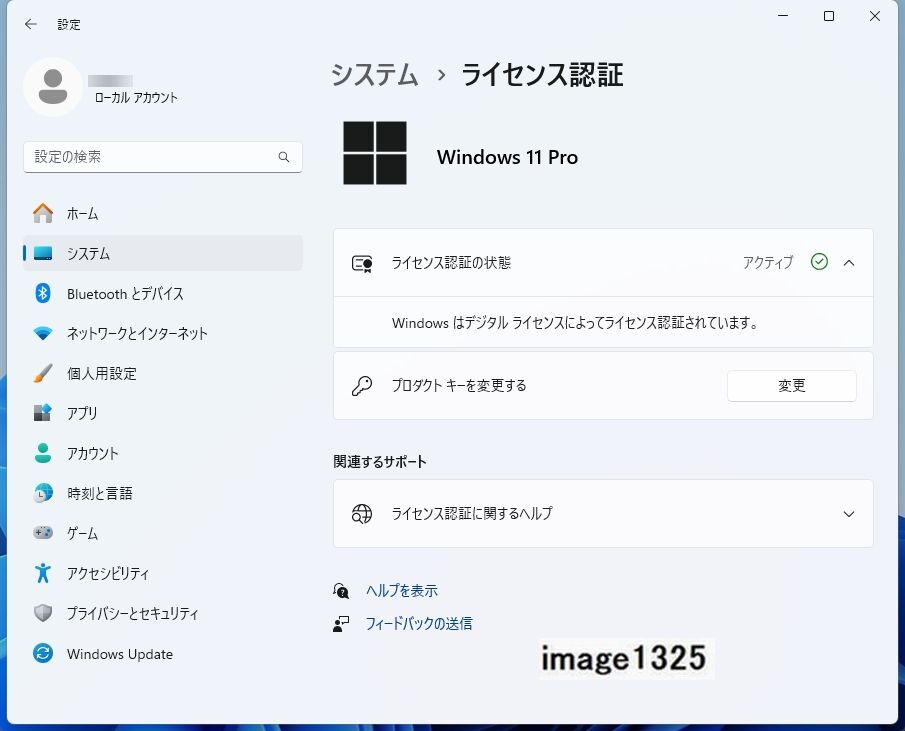Click the アクティブ status text

pos(768,263)
